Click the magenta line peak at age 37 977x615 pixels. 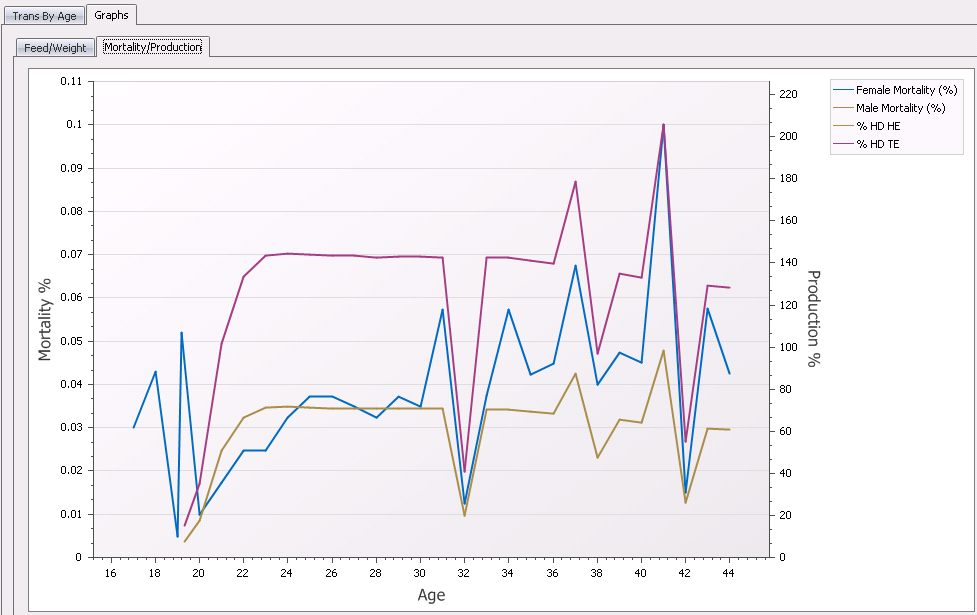pyautogui.click(x=575, y=181)
